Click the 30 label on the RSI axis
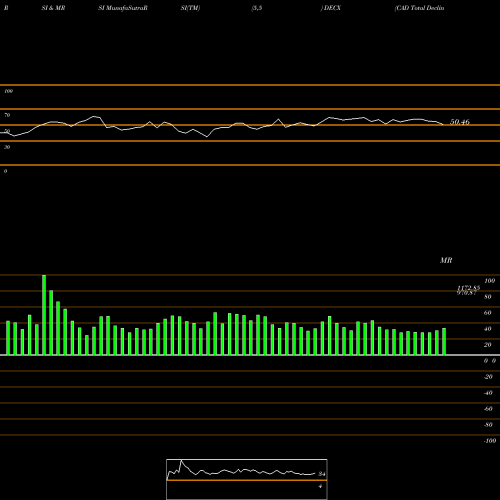The image size is (500, 500). [7, 147]
